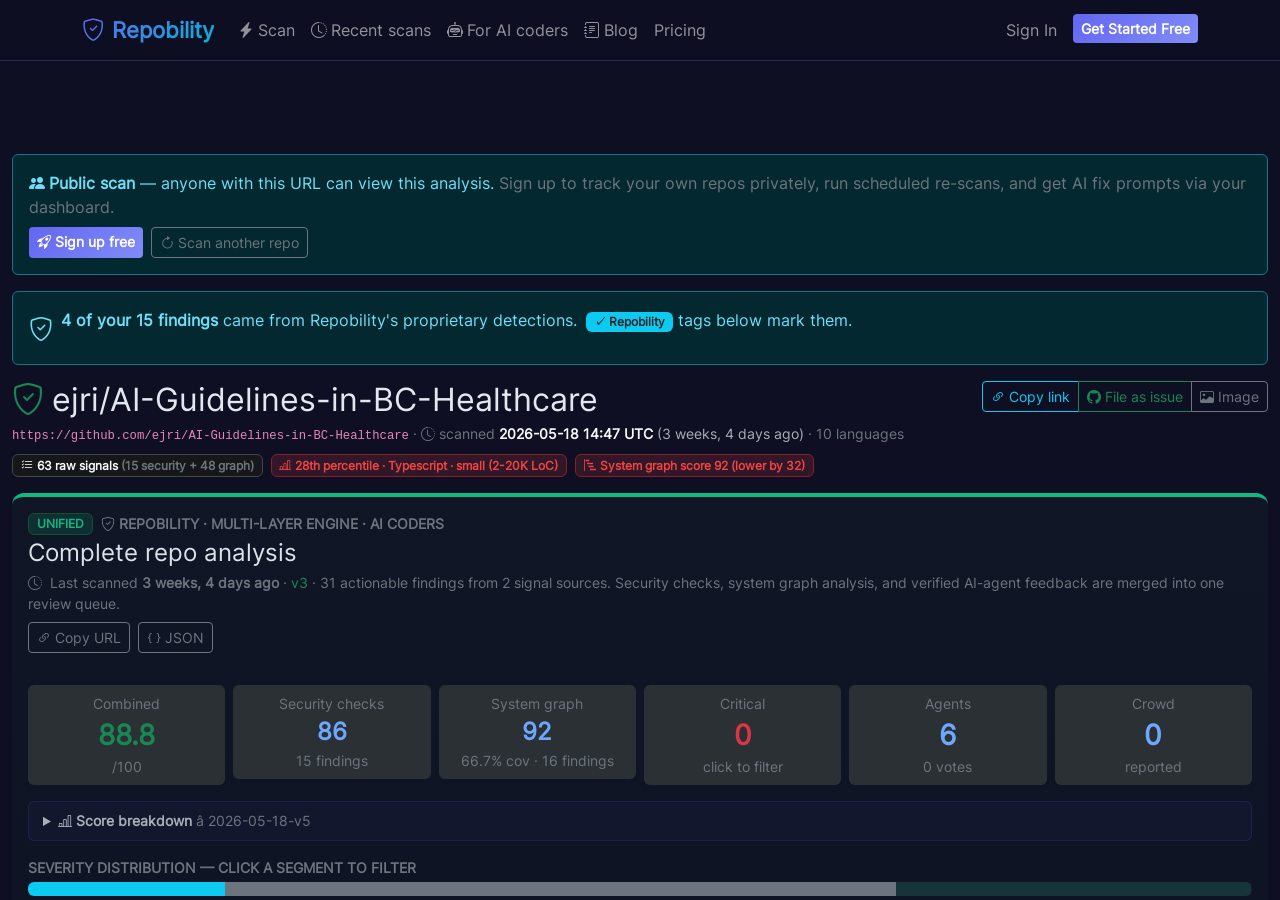Click 'Complete repo analysis' heading

(162, 552)
